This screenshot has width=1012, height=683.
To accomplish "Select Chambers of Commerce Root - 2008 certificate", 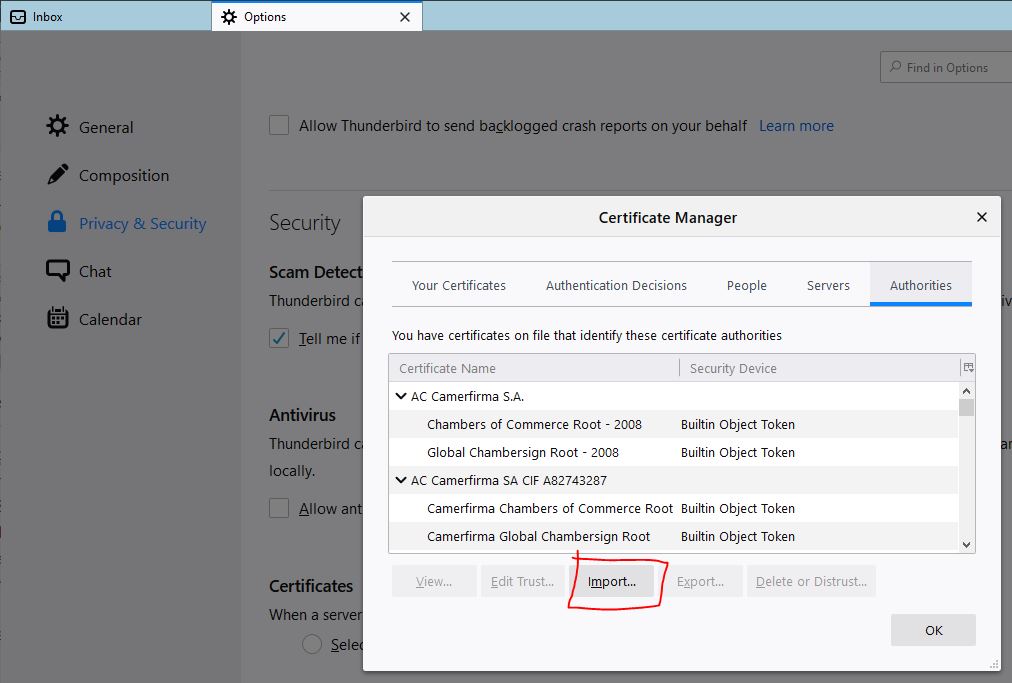I will point(534,424).
